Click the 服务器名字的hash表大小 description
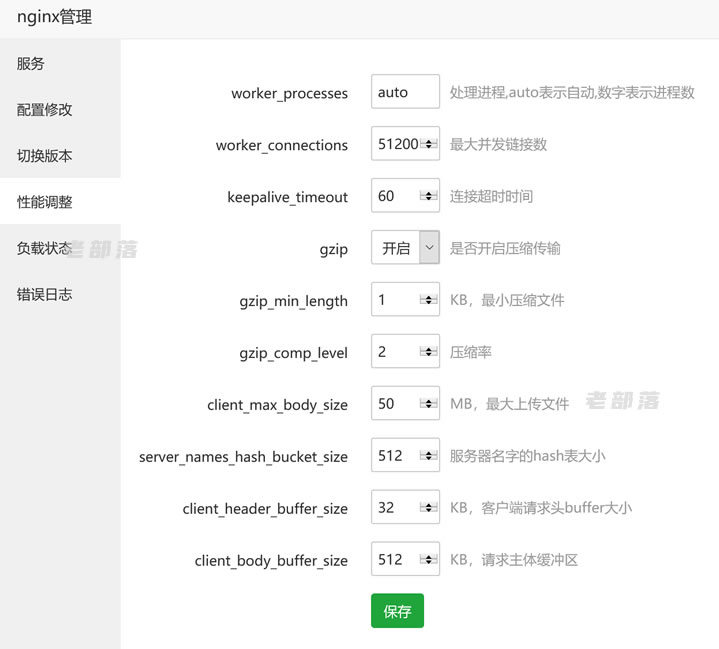The image size is (719, 649). pos(527,456)
